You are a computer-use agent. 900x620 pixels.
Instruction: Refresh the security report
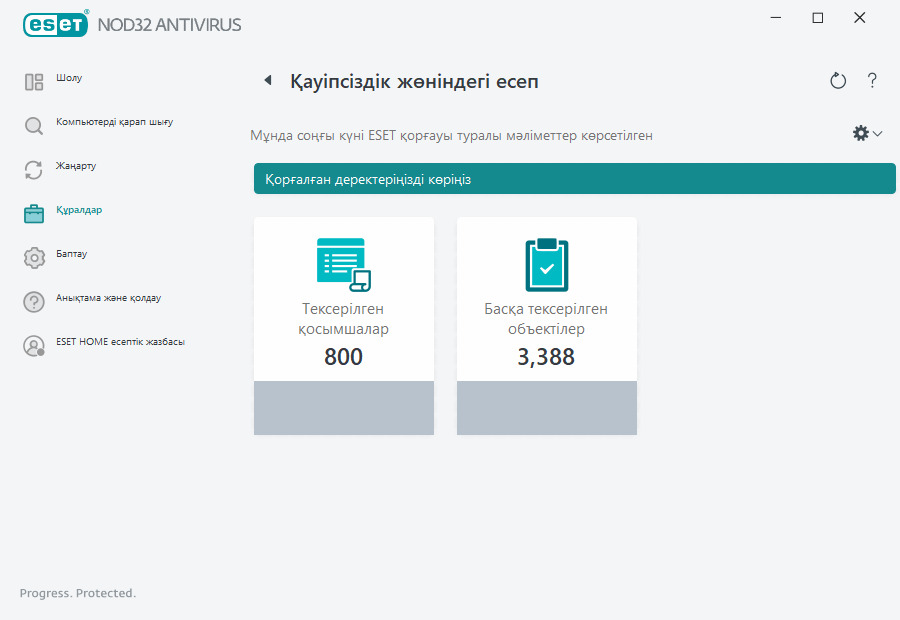838,81
